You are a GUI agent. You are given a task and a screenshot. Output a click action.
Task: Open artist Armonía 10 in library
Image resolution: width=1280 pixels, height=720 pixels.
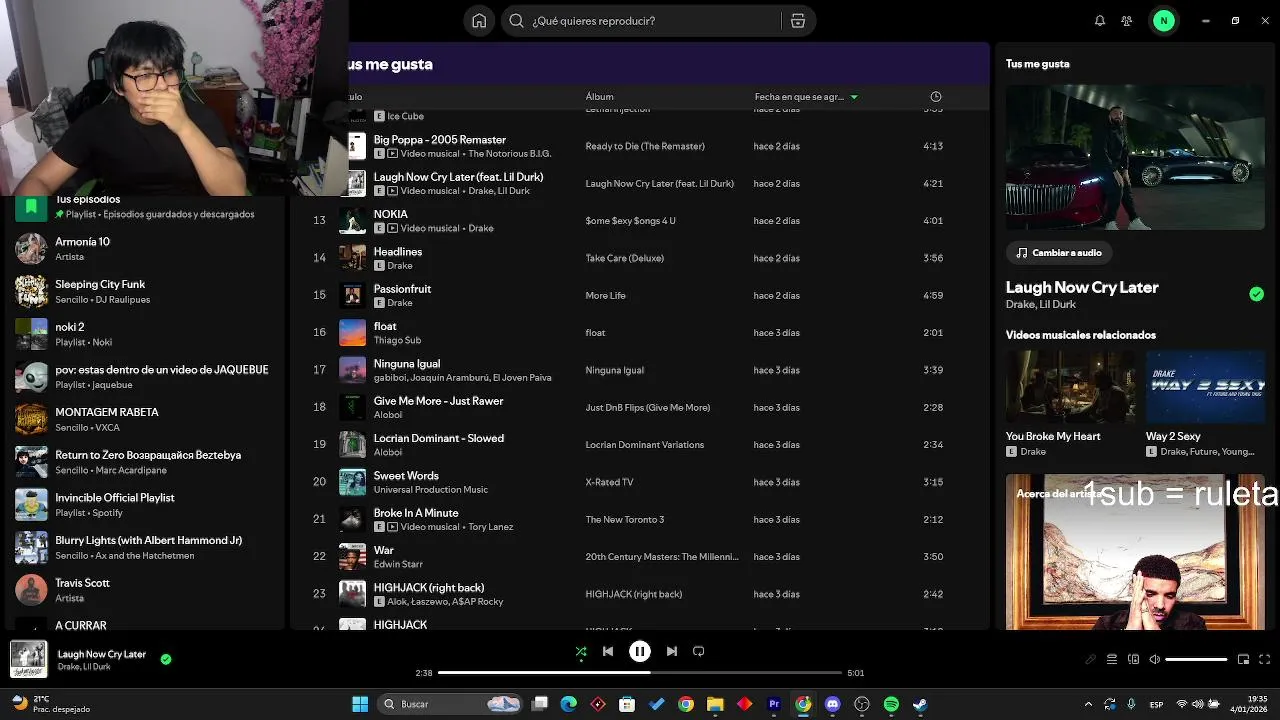[x=145, y=249]
